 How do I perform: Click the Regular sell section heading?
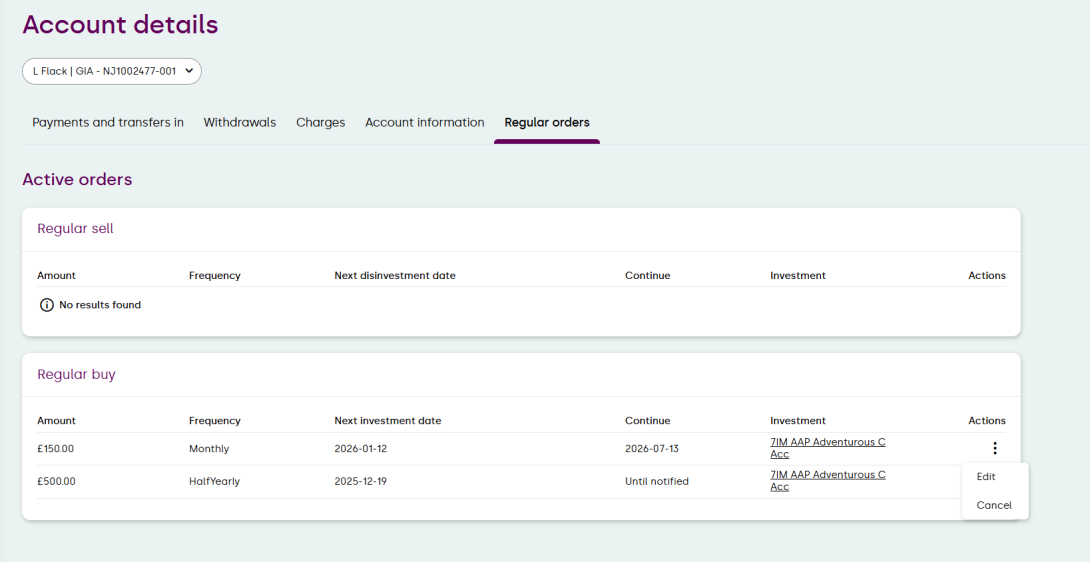(75, 229)
